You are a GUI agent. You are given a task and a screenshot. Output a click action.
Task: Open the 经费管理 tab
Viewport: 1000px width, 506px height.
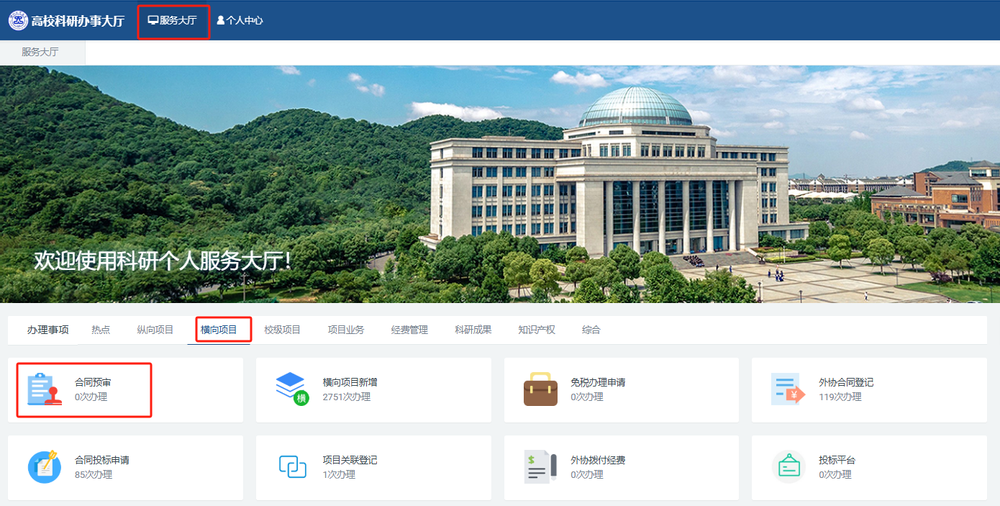coord(409,330)
